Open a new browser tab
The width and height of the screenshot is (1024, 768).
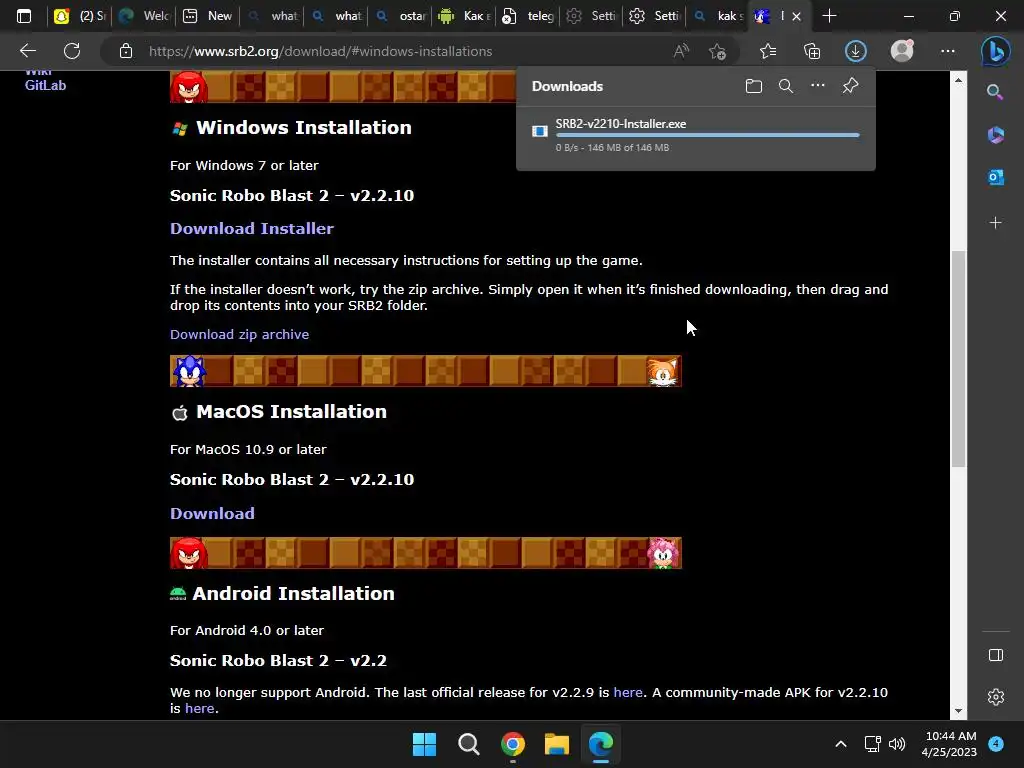[829, 16]
